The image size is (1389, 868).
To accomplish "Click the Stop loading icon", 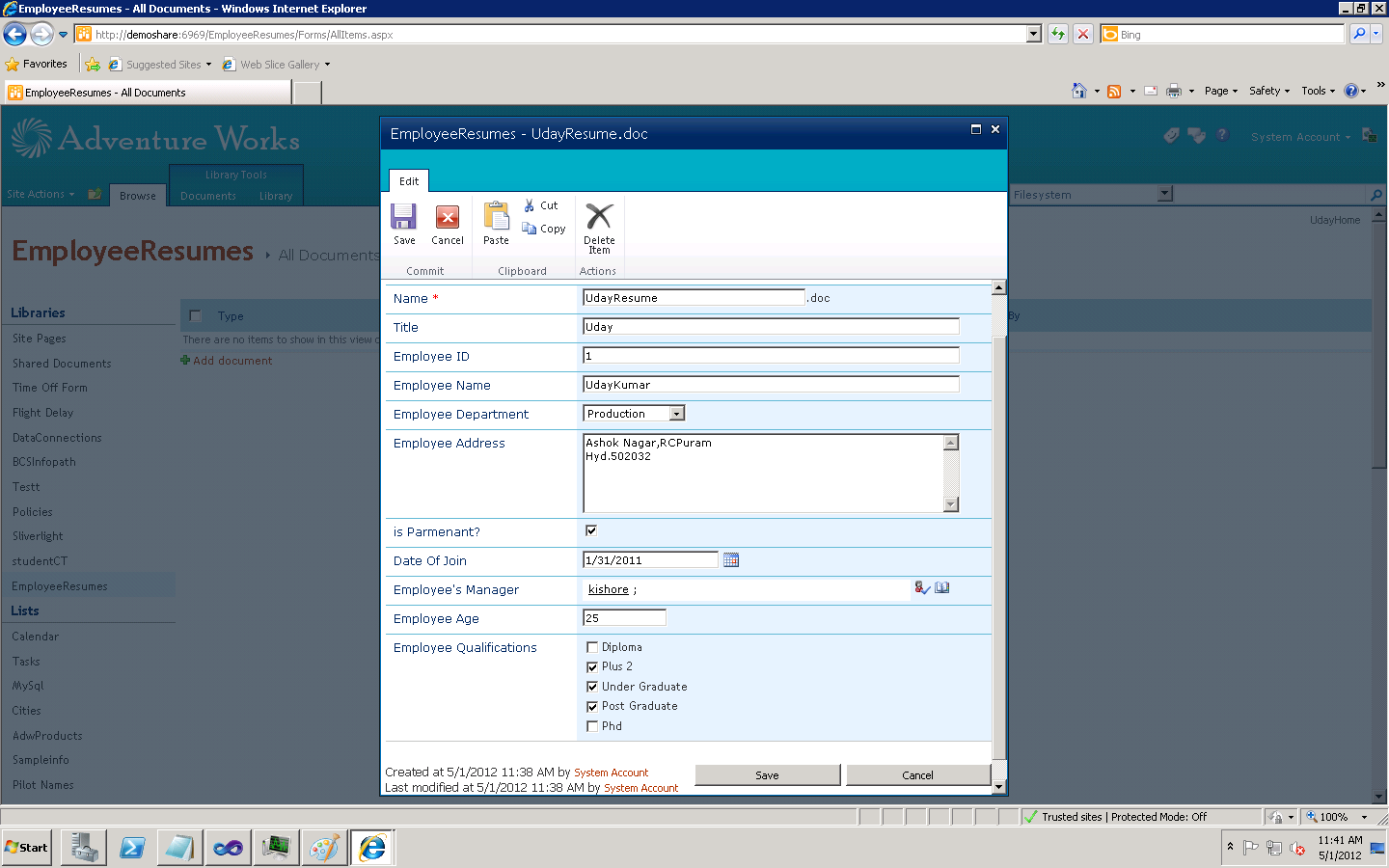I will click(x=1083, y=34).
